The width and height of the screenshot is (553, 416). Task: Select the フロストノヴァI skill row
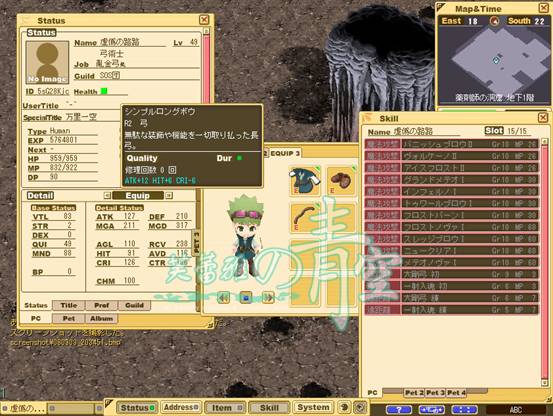pyautogui.click(x=452, y=227)
